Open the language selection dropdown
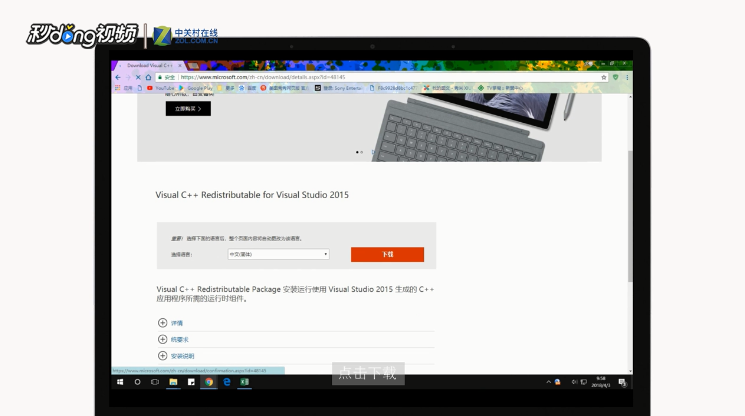 click(278, 254)
